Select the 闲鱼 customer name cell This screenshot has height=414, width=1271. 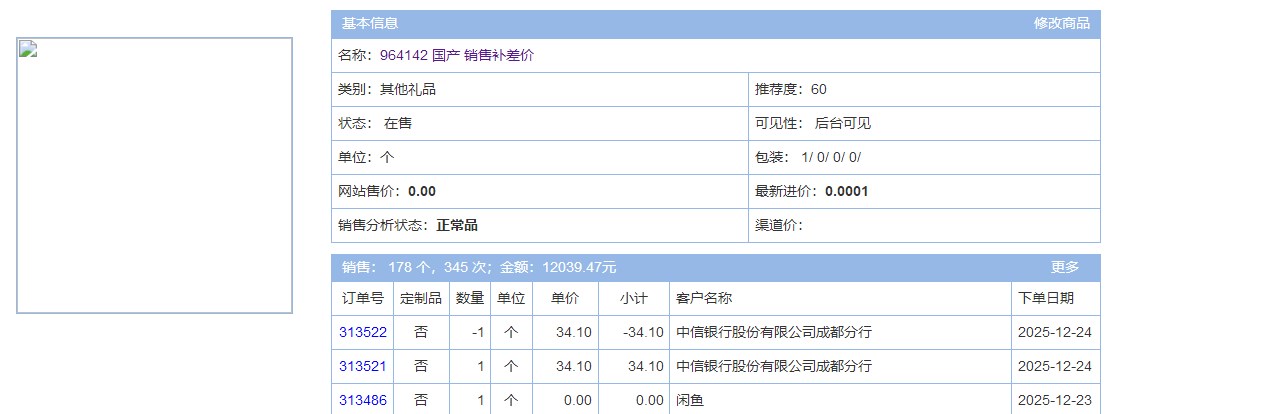(x=690, y=401)
